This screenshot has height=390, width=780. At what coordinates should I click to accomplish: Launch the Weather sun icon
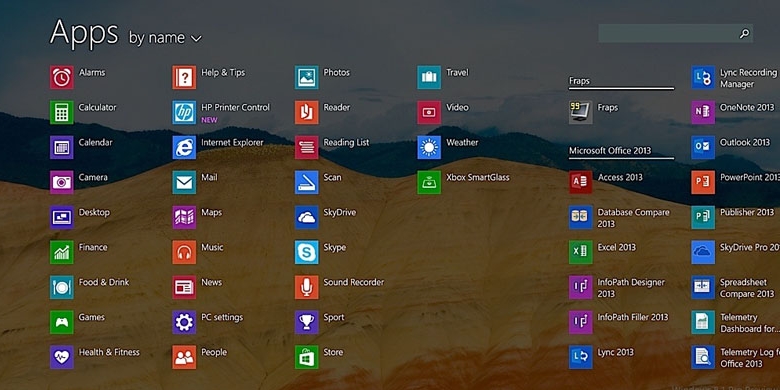[429, 147]
